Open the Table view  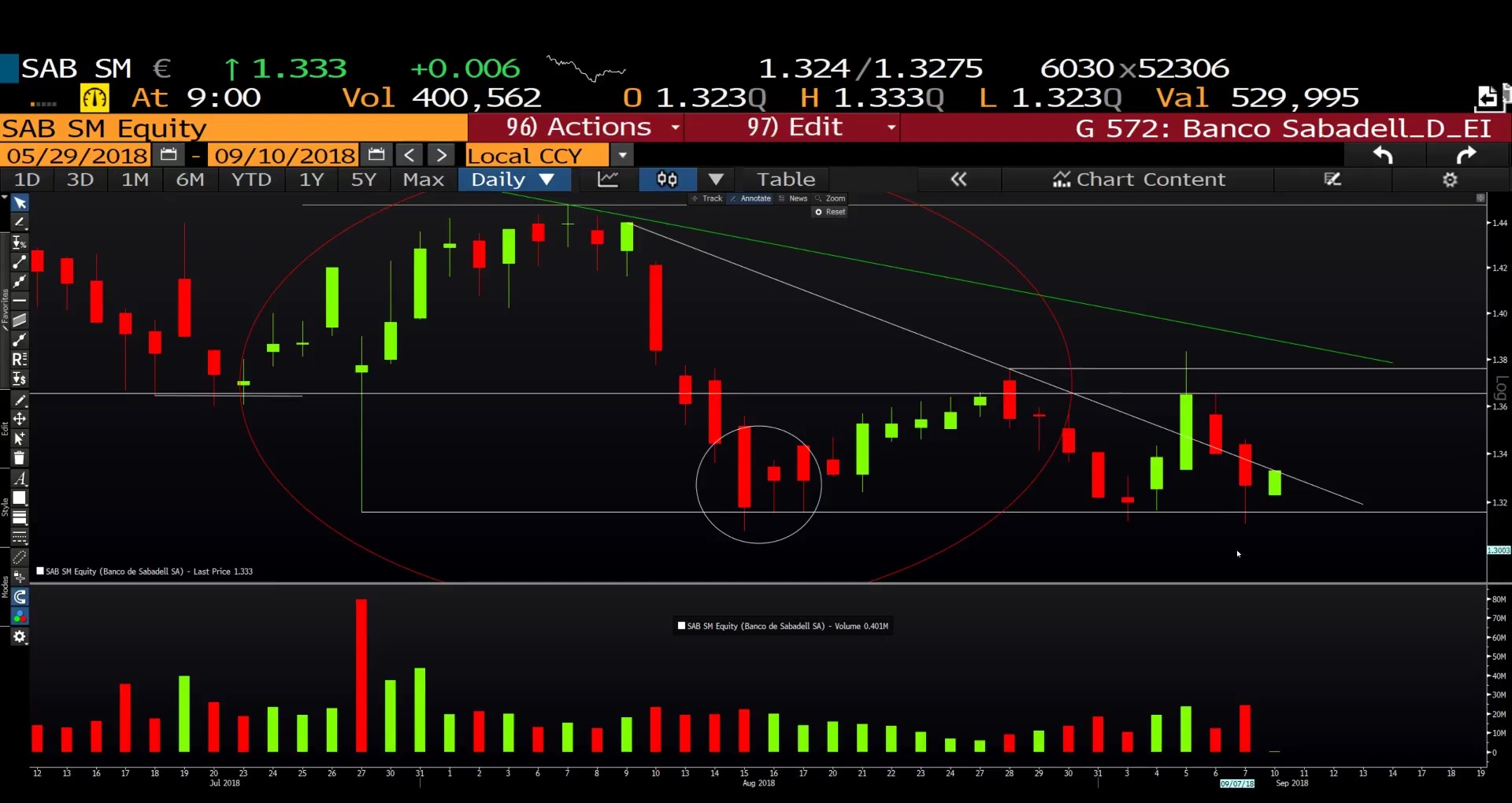click(x=786, y=179)
